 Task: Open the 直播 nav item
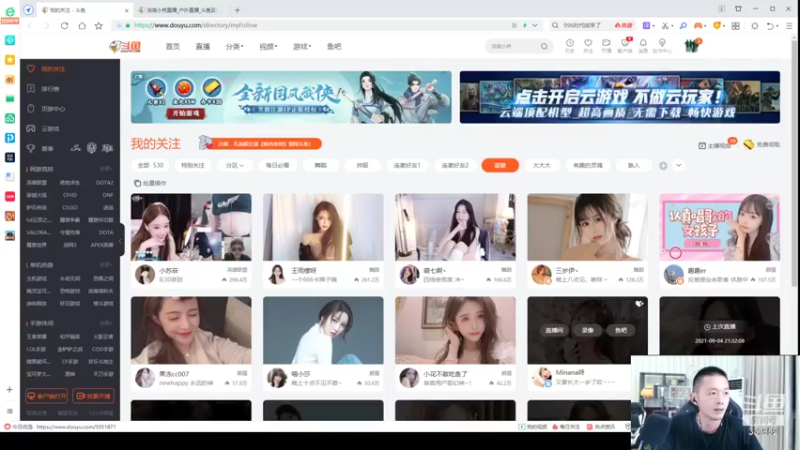(x=203, y=46)
